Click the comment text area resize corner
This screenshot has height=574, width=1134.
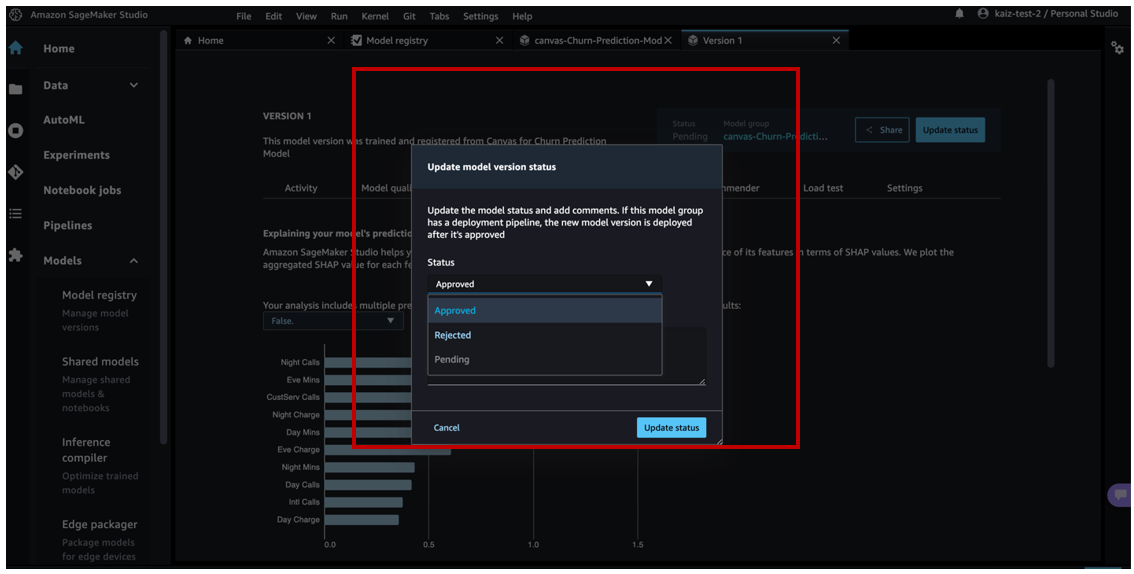pyautogui.click(x=702, y=381)
